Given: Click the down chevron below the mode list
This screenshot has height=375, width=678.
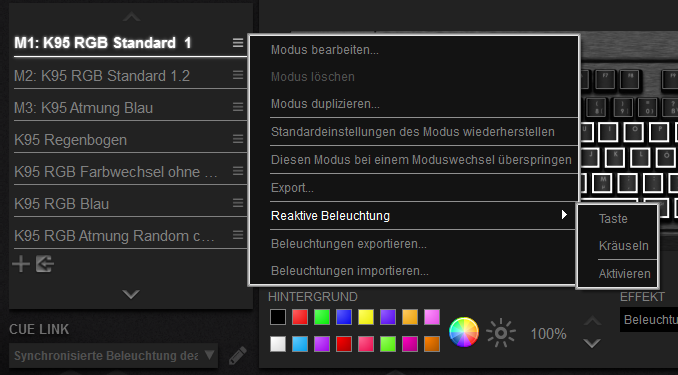Looking at the screenshot, I should [131, 295].
